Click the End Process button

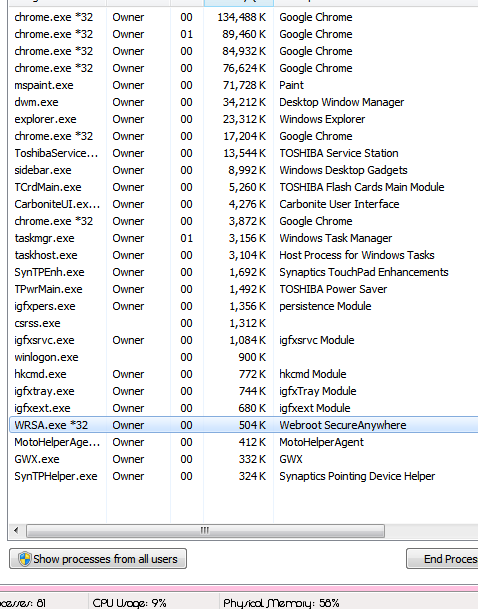point(443,559)
